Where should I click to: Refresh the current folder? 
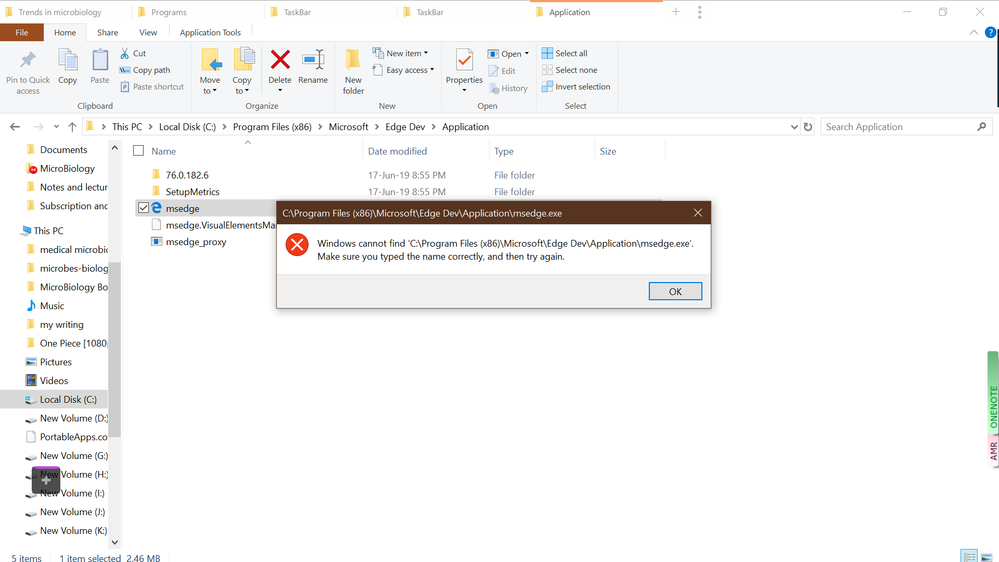pyautogui.click(x=808, y=127)
